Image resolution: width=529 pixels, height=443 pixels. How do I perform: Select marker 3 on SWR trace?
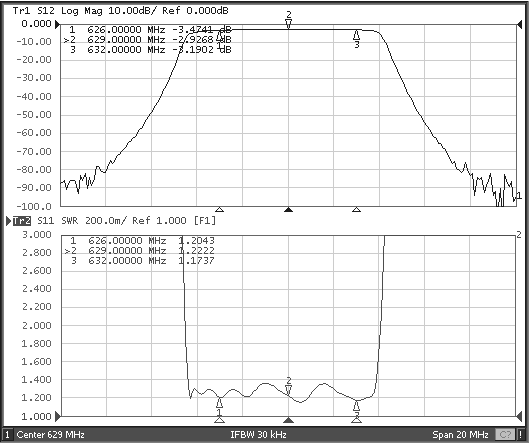tap(357, 405)
